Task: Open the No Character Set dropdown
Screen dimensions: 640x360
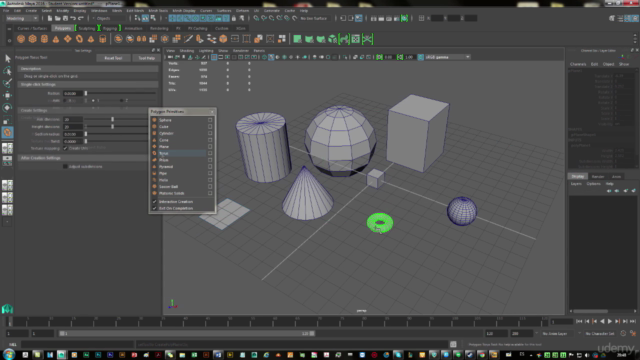Action: [600, 333]
